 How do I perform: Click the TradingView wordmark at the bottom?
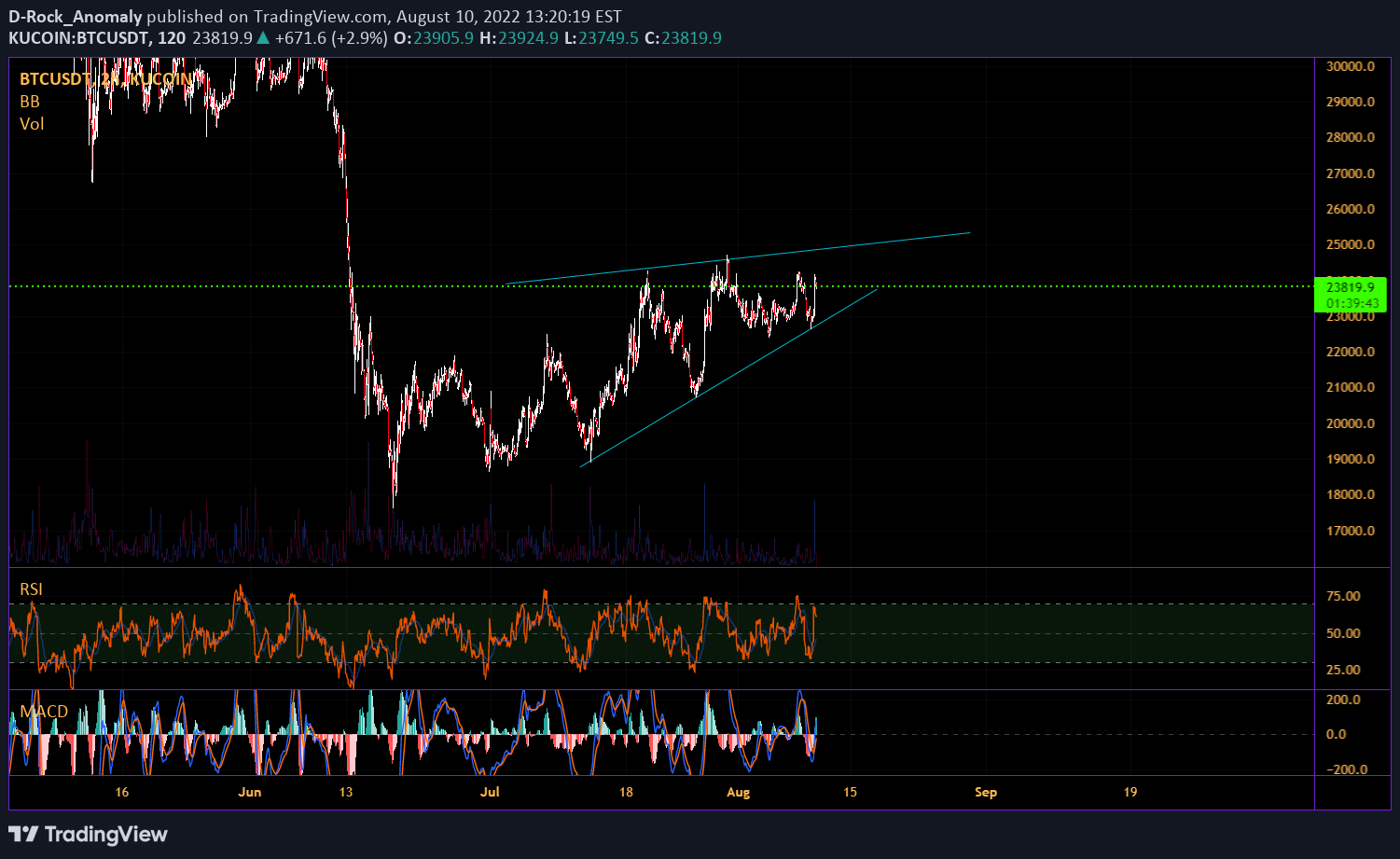click(x=106, y=835)
